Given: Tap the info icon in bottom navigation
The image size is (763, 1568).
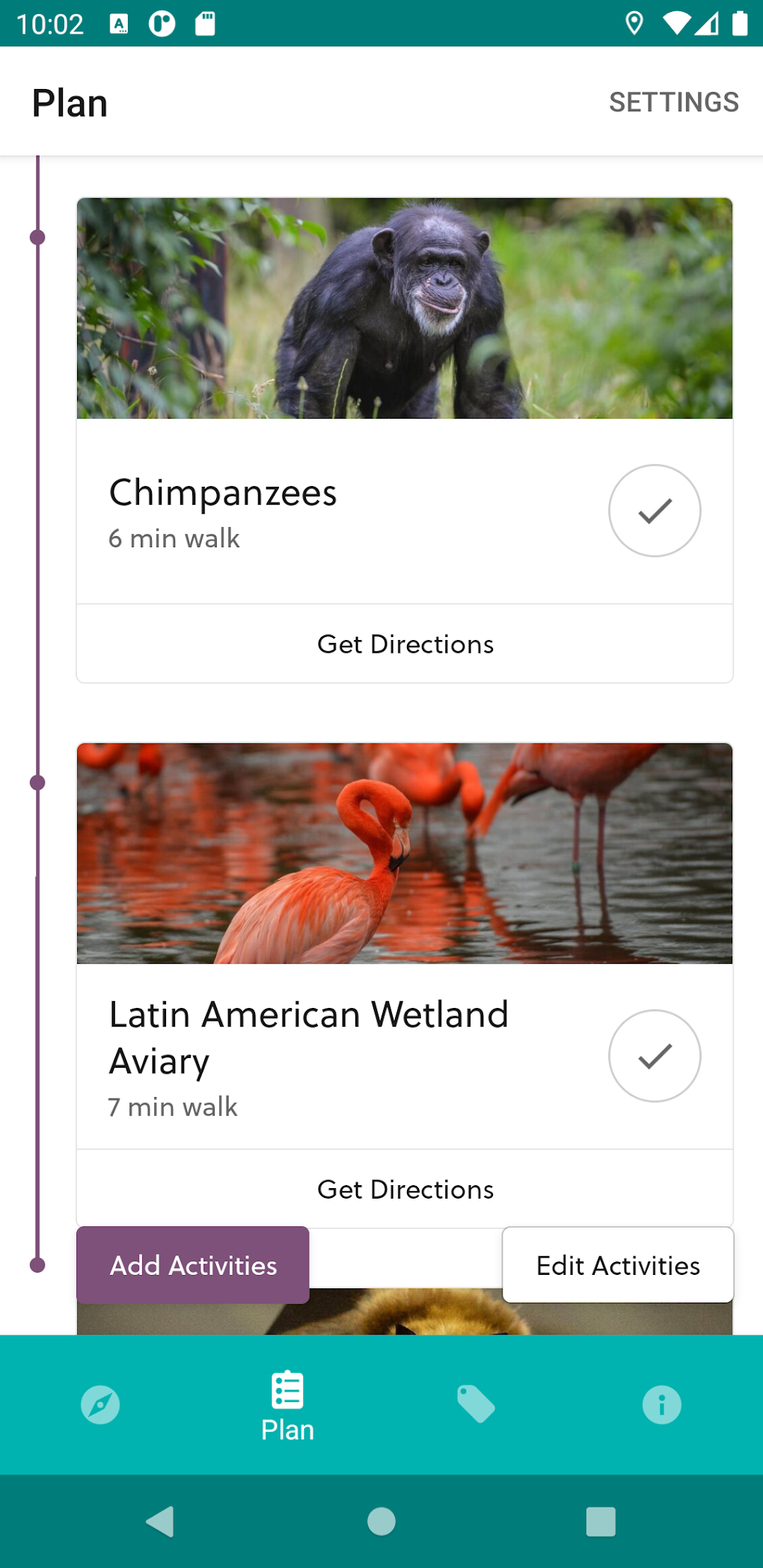Looking at the screenshot, I should click(661, 1404).
